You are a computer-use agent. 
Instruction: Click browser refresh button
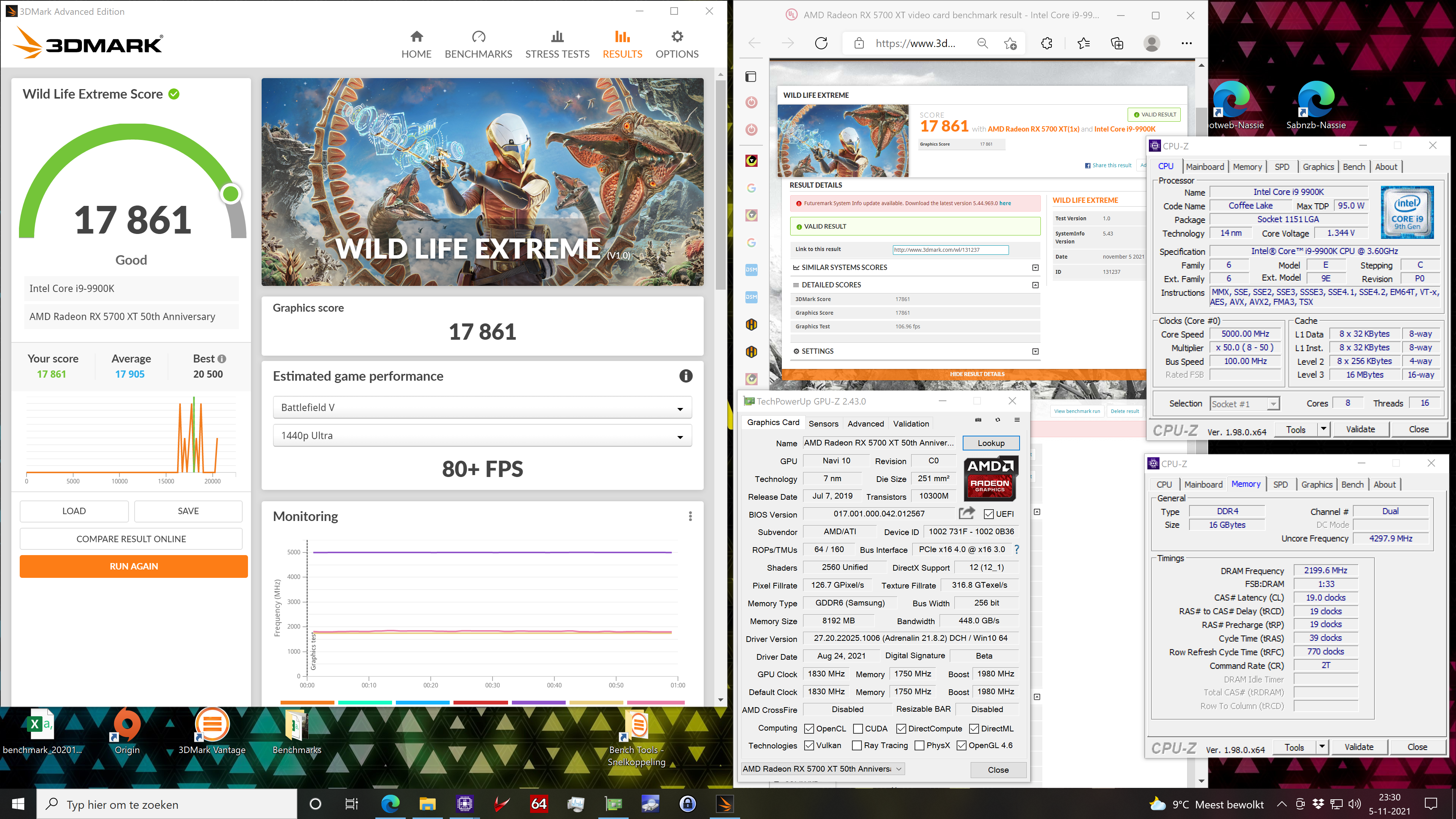click(821, 44)
